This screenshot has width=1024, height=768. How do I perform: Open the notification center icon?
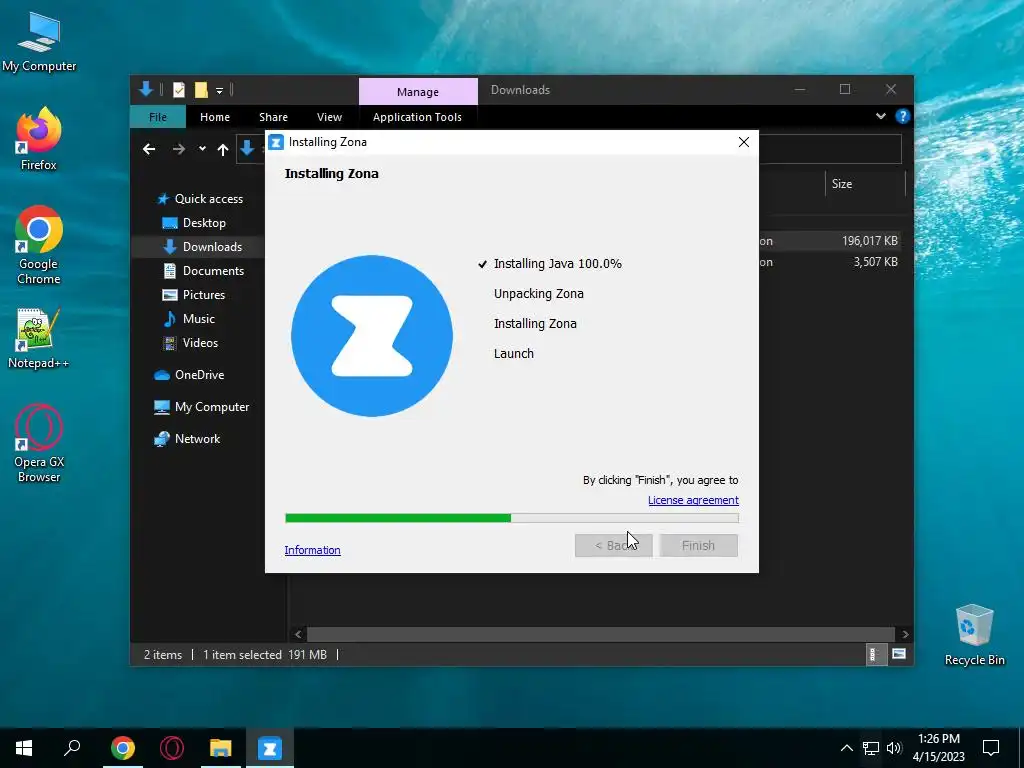click(991, 748)
